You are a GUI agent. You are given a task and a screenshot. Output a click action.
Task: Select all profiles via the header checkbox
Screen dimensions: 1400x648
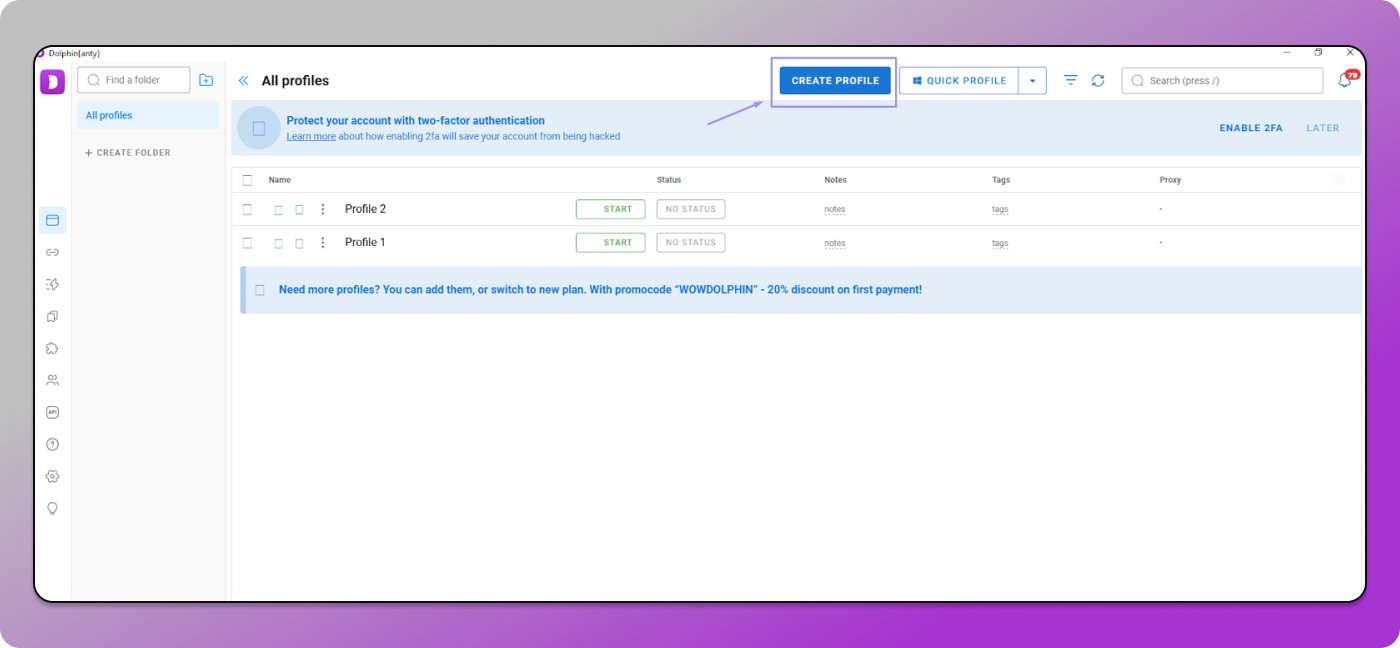pyautogui.click(x=247, y=180)
